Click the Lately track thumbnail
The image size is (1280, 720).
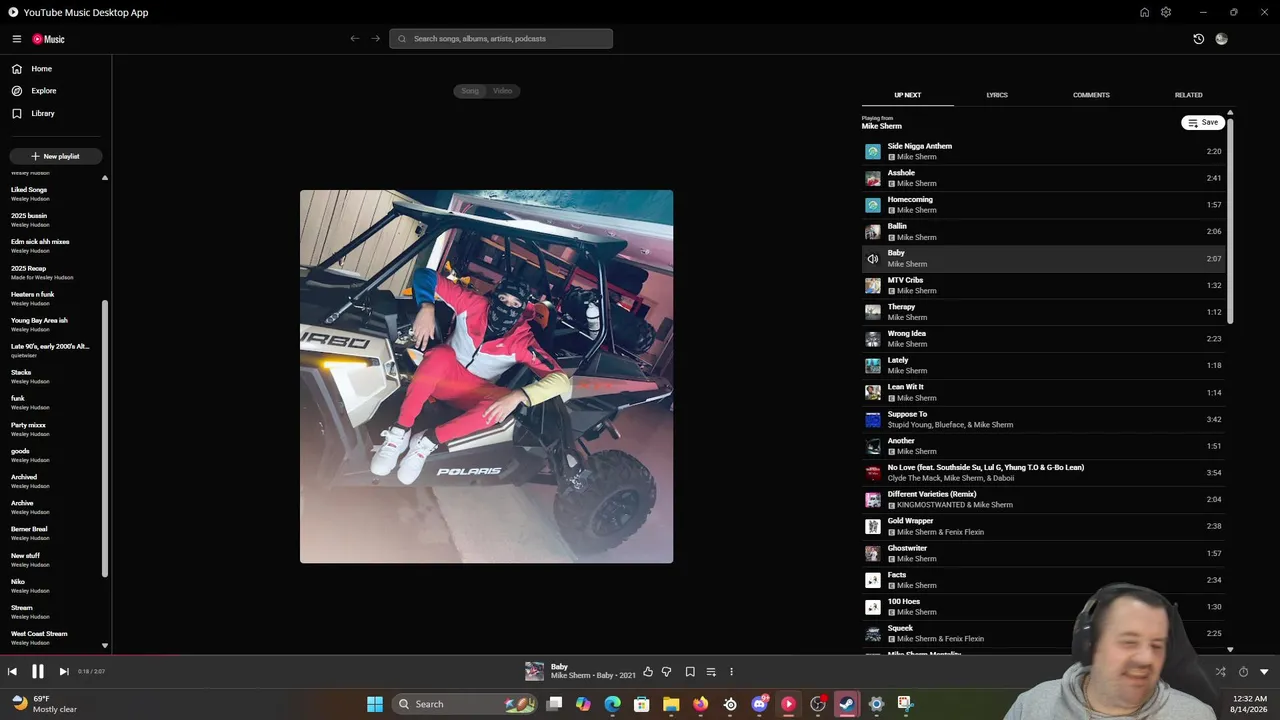pyautogui.click(x=873, y=365)
